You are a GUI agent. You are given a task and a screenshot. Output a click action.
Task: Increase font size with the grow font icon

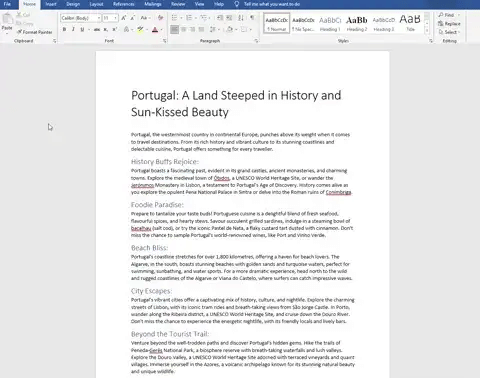123,18
